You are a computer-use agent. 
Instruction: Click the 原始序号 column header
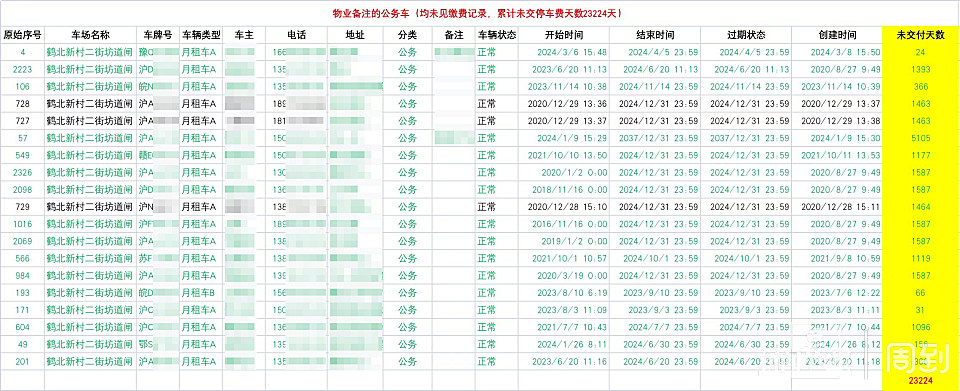point(23,35)
